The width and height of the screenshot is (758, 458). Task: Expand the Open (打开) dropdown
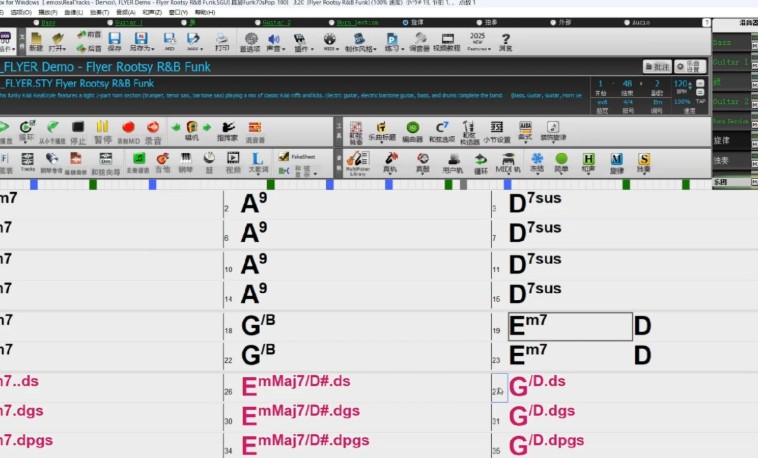click(x=59, y=42)
